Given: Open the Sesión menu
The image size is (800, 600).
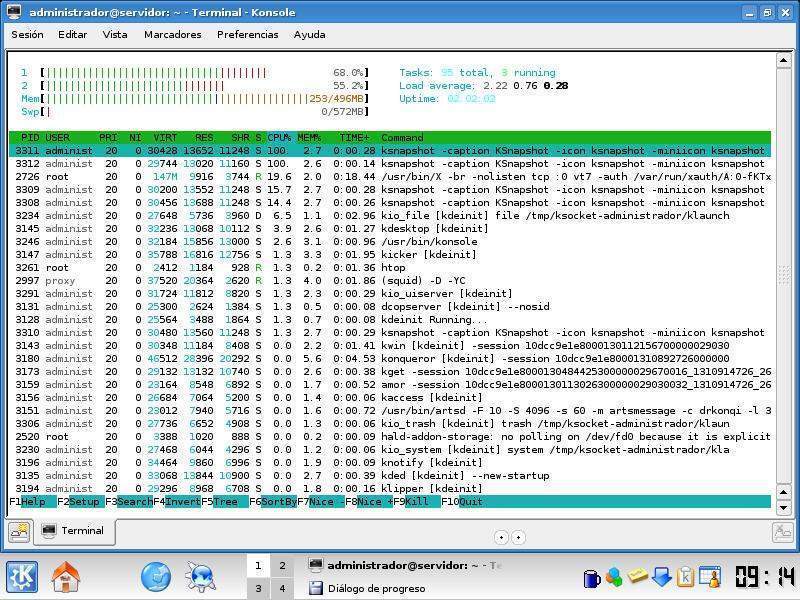Looking at the screenshot, I should pos(28,34).
